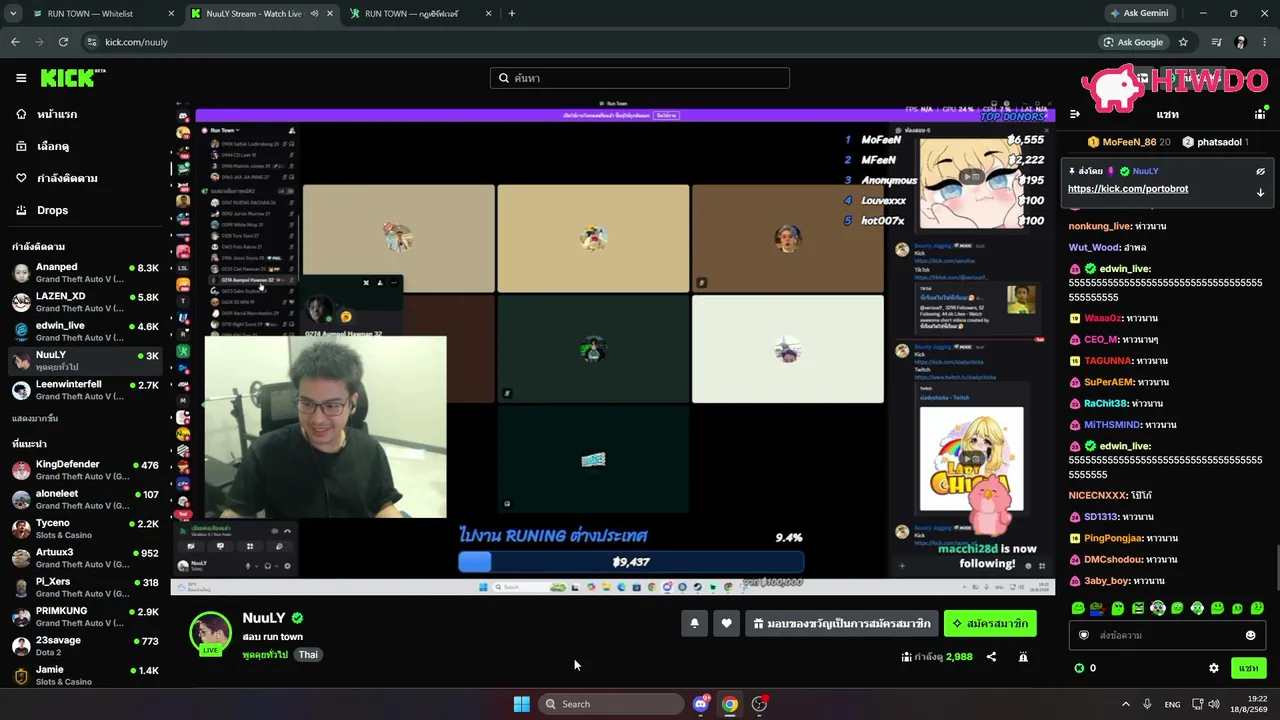The height and width of the screenshot is (720, 1280).
Task: Hide the pinned chat message
Action: [x=1260, y=171]
